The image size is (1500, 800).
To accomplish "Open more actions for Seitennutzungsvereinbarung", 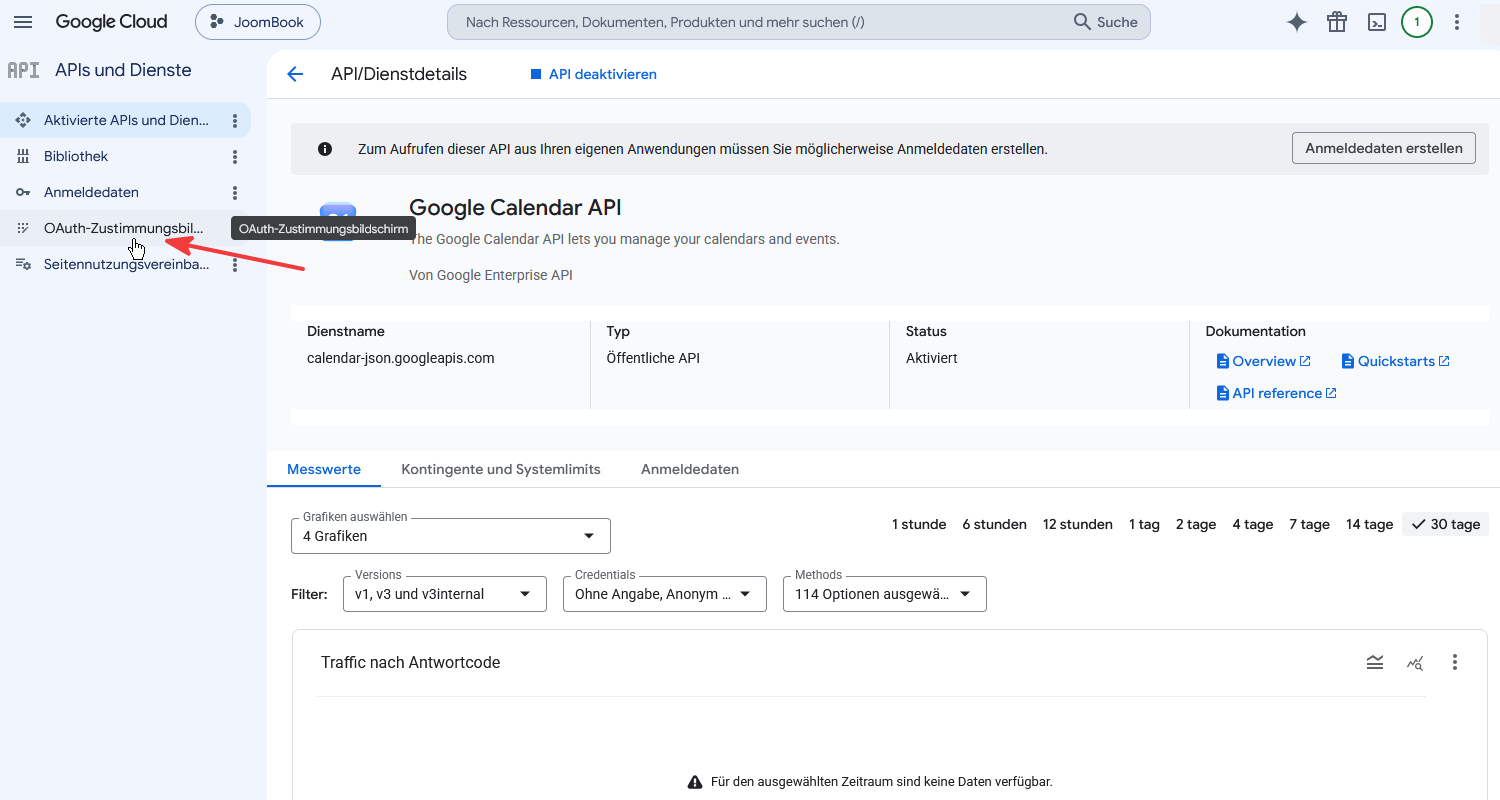I will tap(235, 265).
